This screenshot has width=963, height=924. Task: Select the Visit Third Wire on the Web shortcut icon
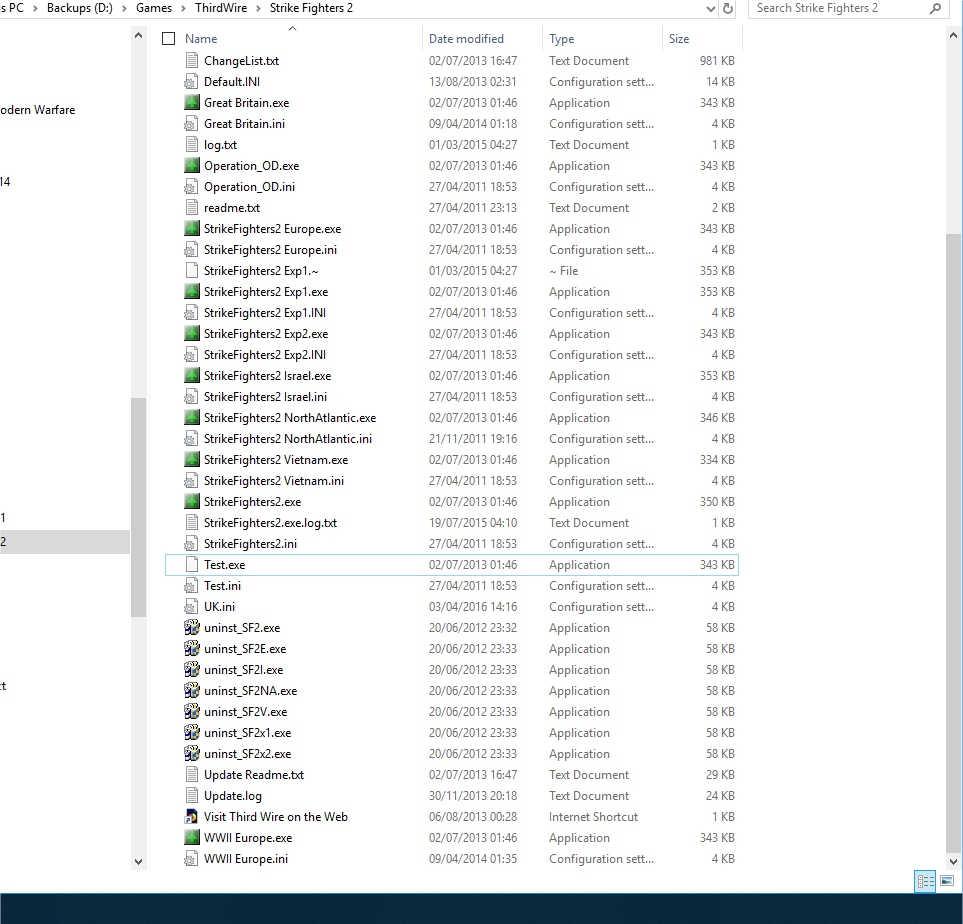tap(192, 816)
